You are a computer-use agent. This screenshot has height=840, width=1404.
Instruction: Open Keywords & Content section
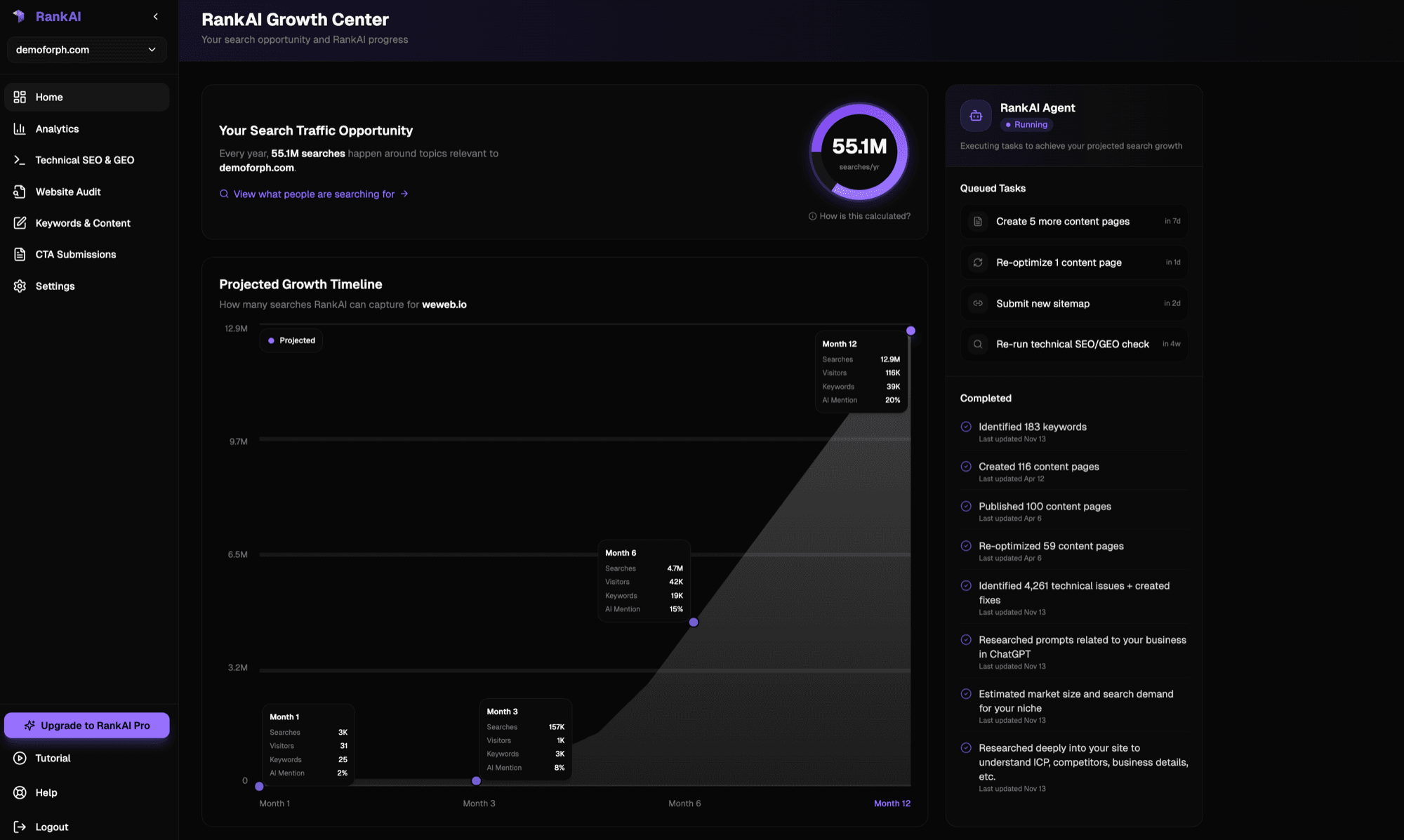coord(83,223)
